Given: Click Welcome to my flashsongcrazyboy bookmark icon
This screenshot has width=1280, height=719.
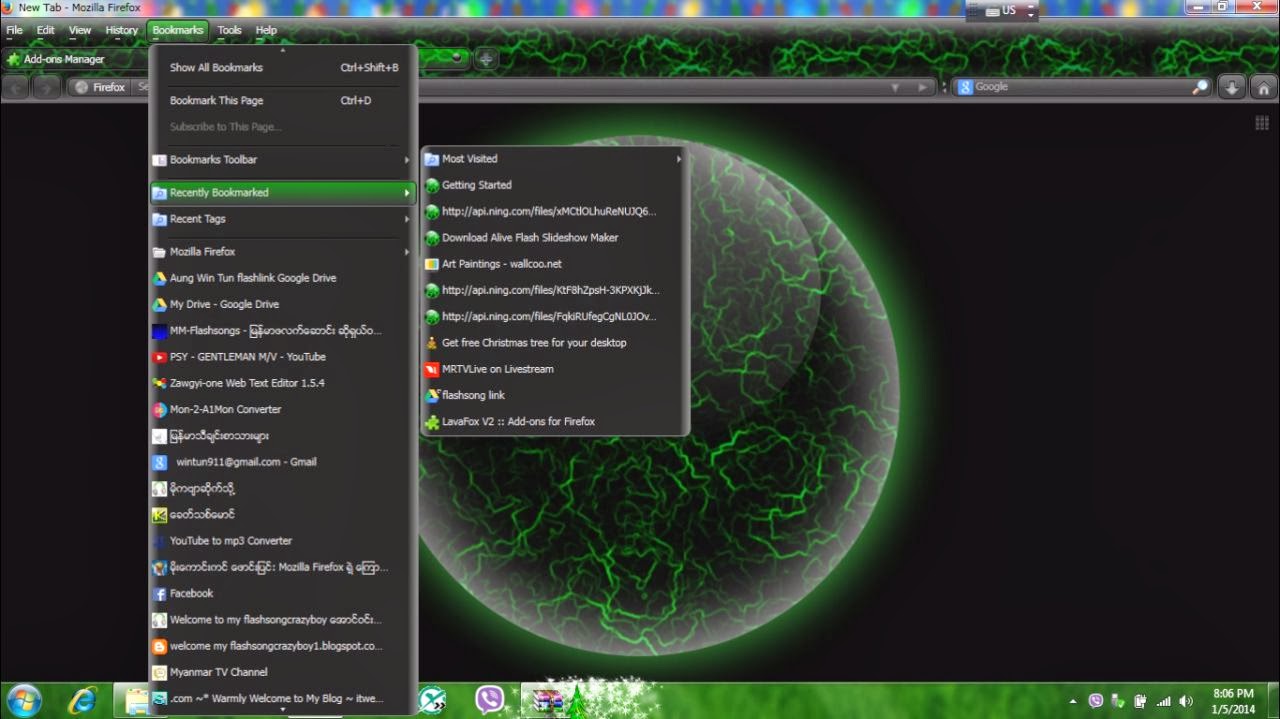Looking at the screenshot, I should pyautogui.click(x=159, y=620).
